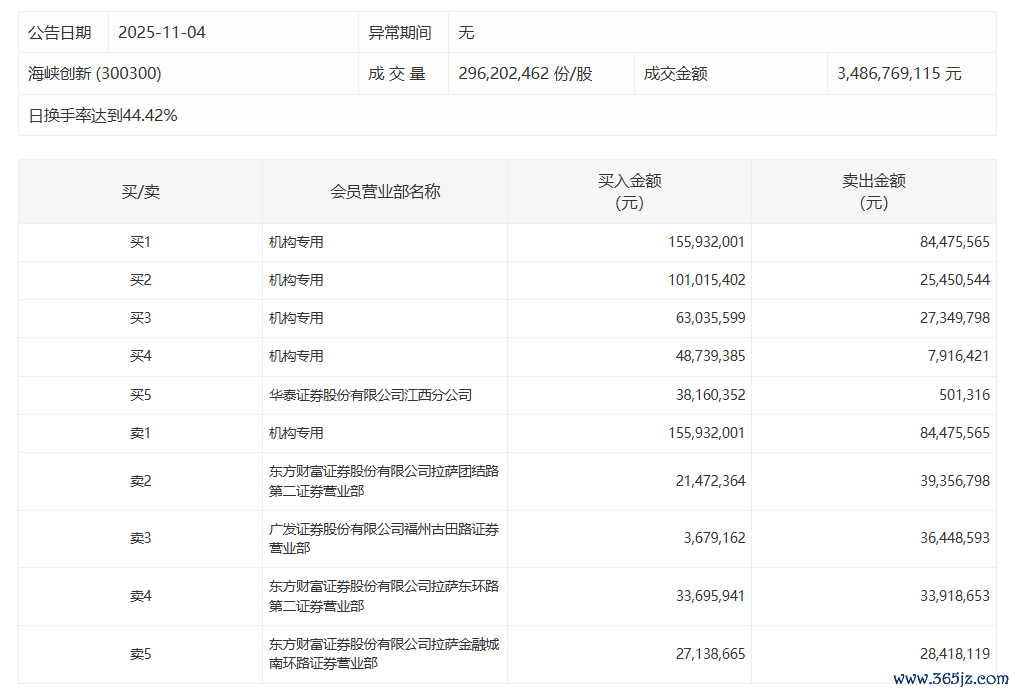Select sell amount 25,450,544
Viewport: 1016px width, 694px height.
click(x=954, y=280)
